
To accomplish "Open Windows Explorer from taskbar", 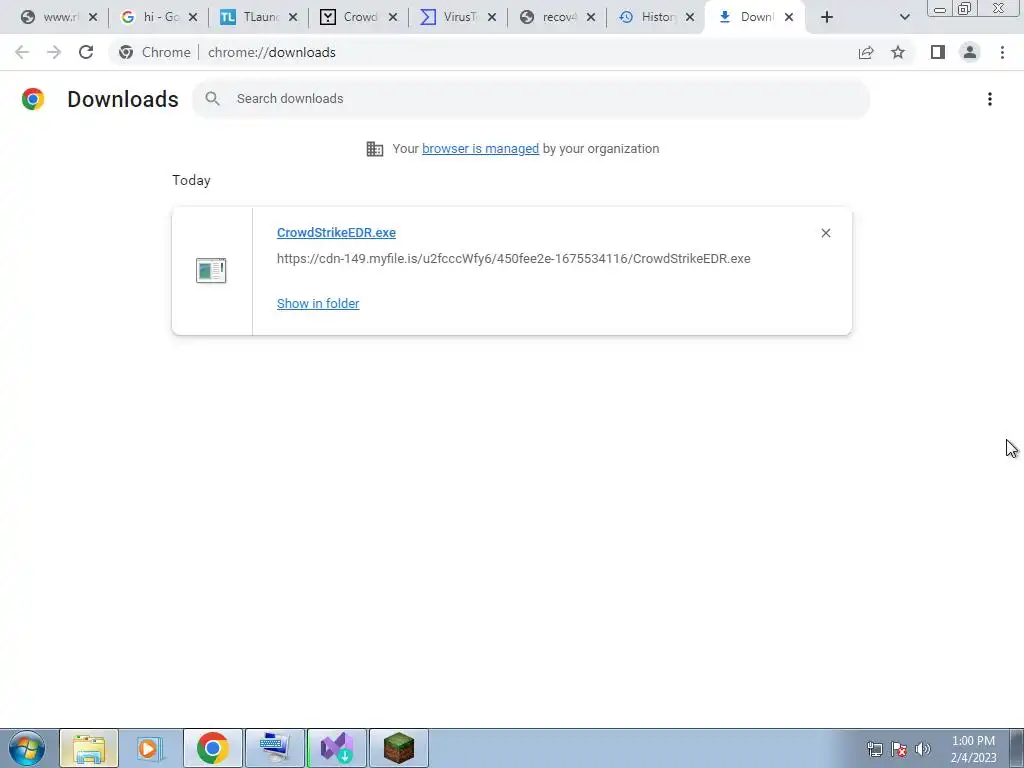I will pos(89,748).
